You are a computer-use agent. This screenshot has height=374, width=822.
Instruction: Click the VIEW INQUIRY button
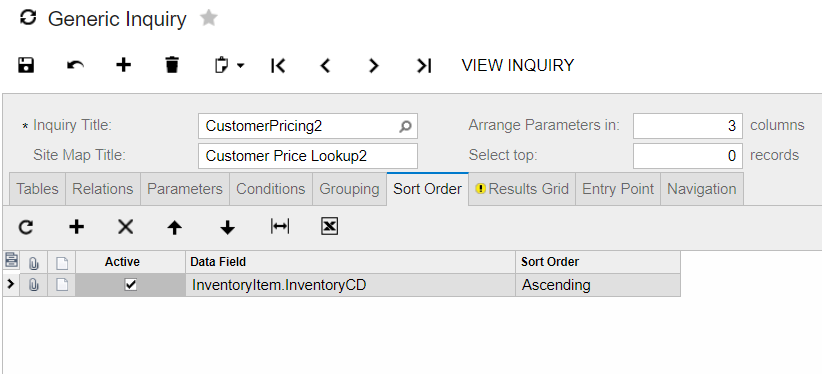click(x=517, y=66)
